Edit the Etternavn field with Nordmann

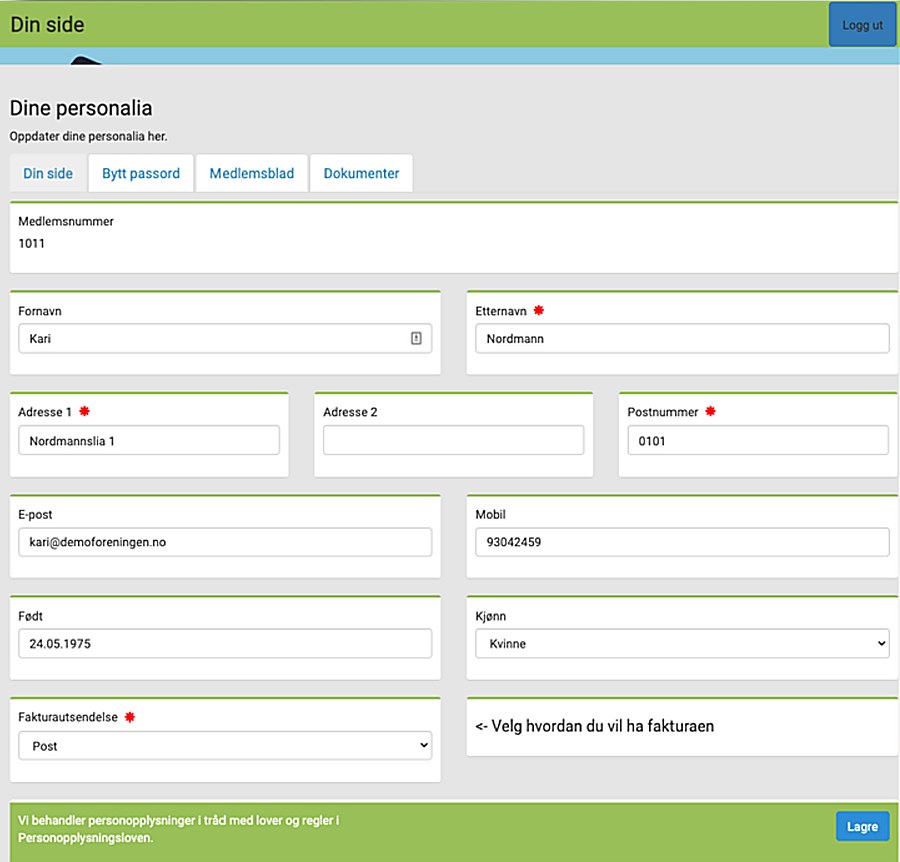point(682,339)
